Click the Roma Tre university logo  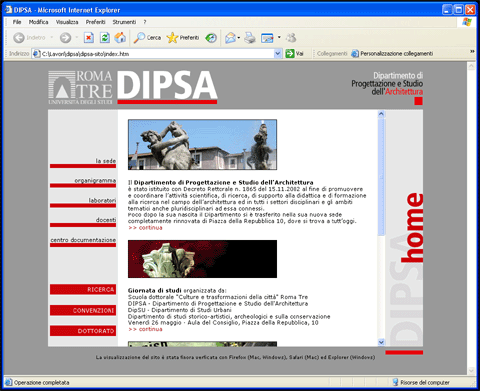point(80,87)
